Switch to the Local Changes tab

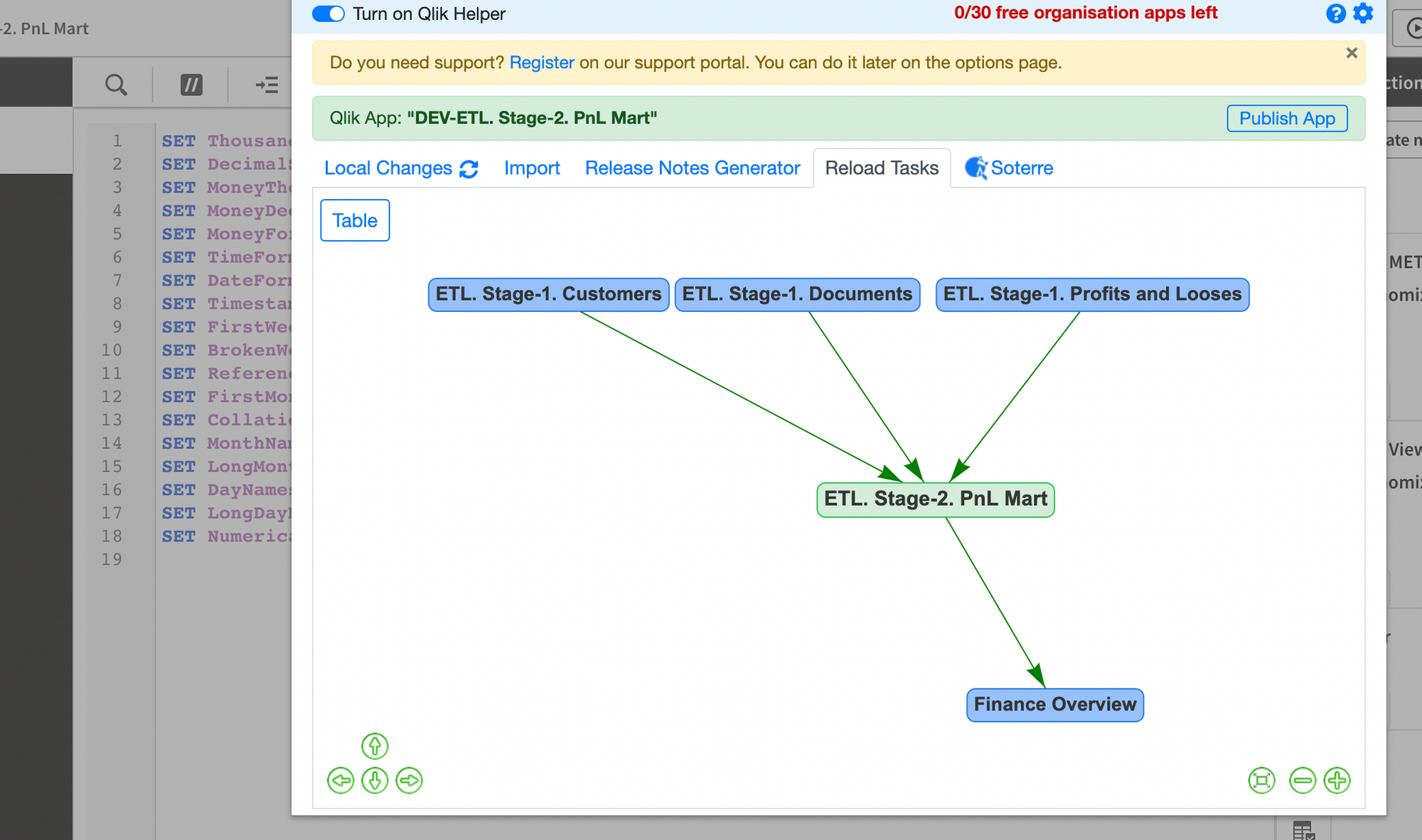point(388,168)
